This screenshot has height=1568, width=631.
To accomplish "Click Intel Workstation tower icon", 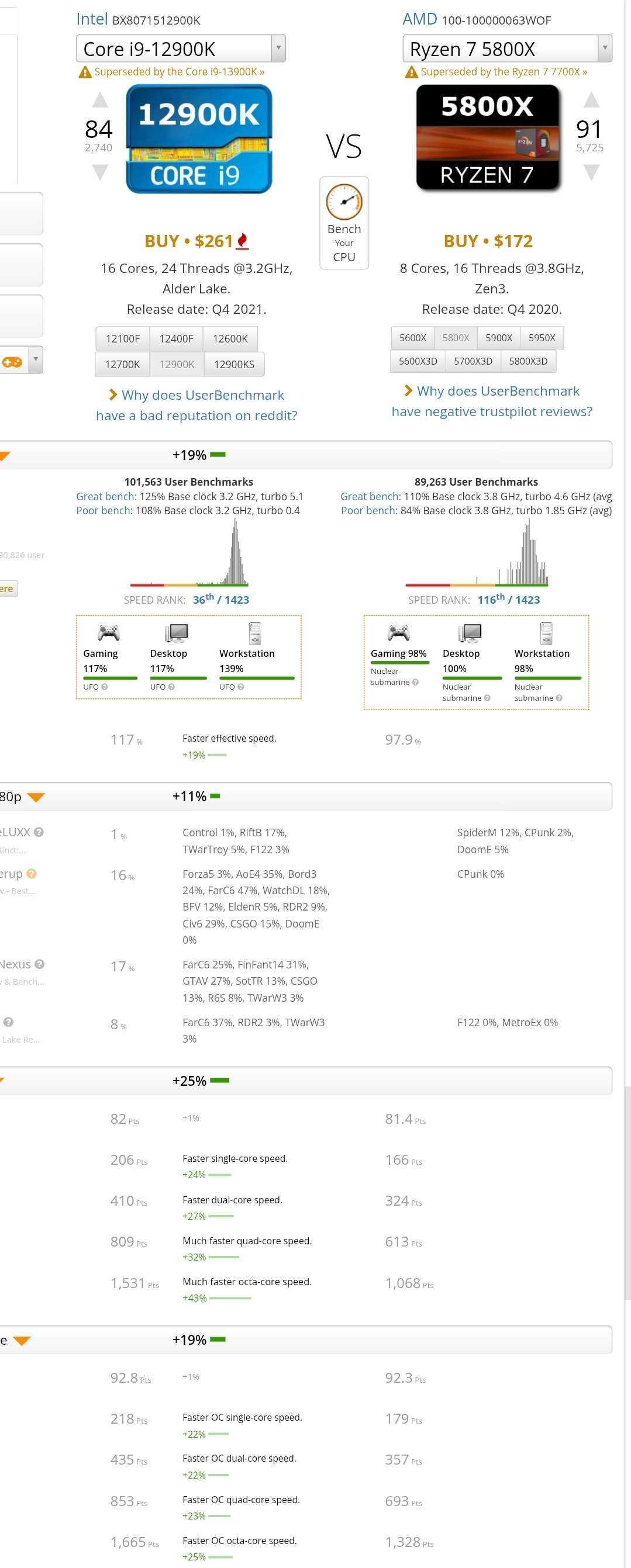I will point(254,633).
